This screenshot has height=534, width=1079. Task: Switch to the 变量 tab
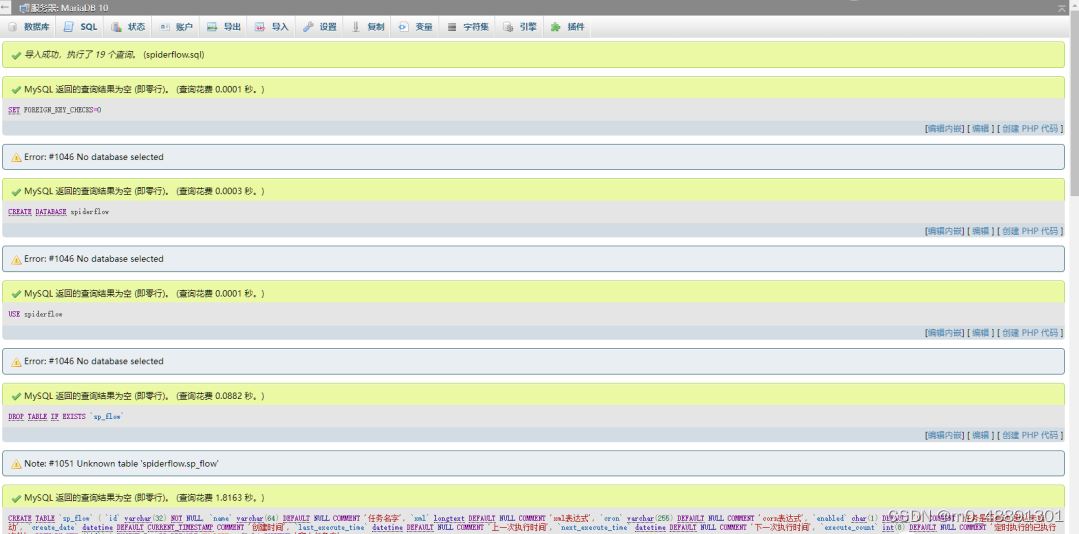click(416, 27)
